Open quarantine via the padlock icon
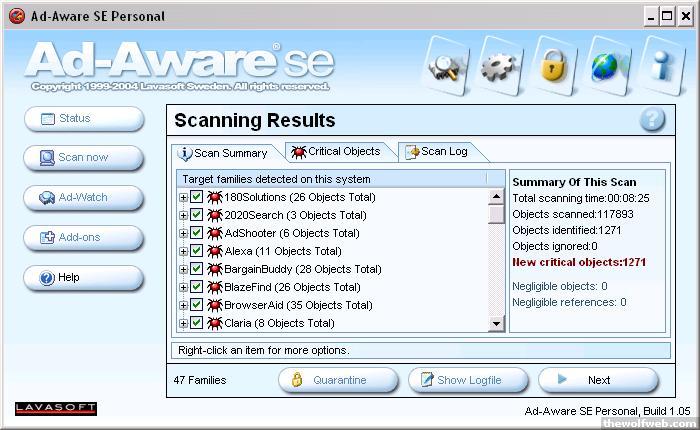This screenshot has width=700, height=430. point(551,65)
